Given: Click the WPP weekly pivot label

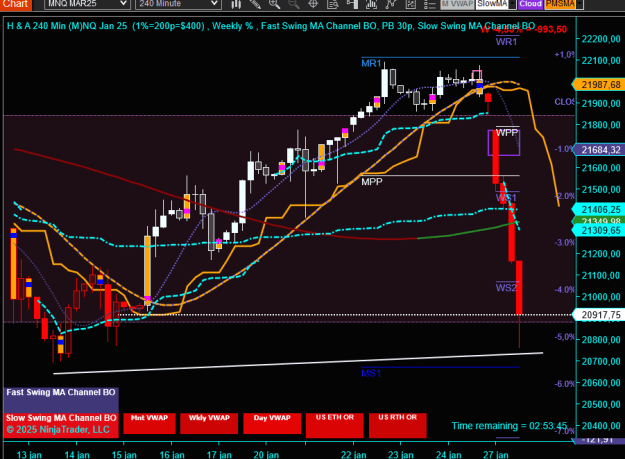Looking at the screenshot, I should 507,133.
